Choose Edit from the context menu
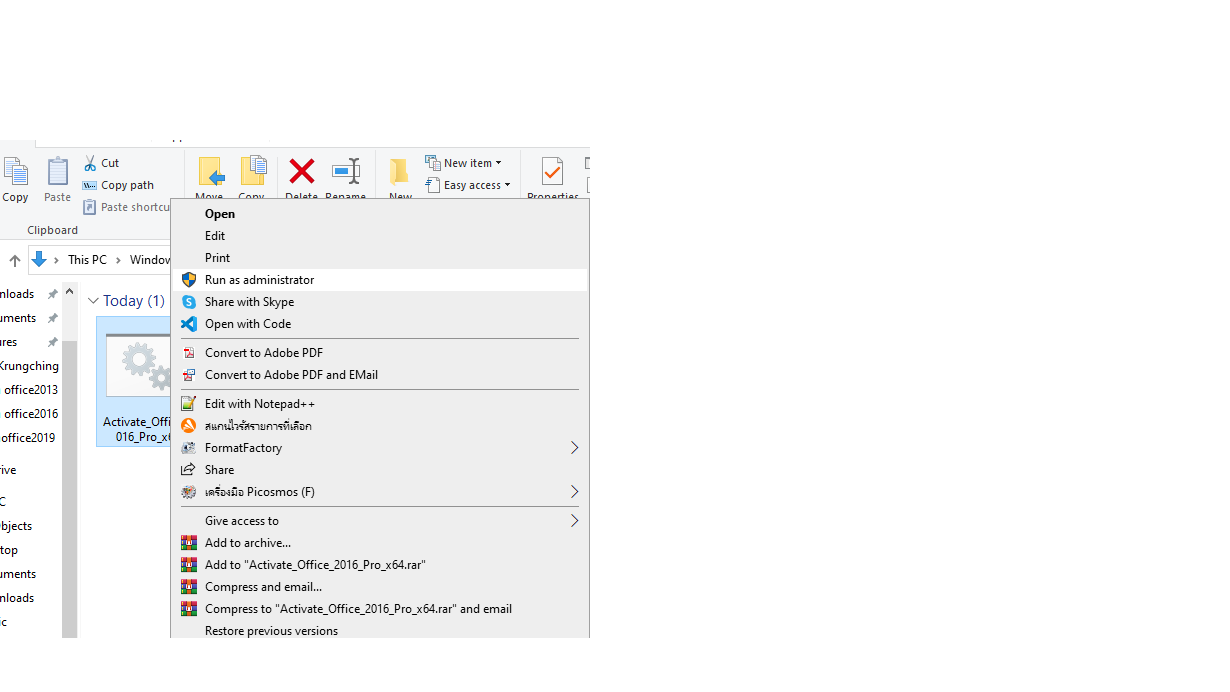This screenshot has width=1230, height=692. point(380,236)
